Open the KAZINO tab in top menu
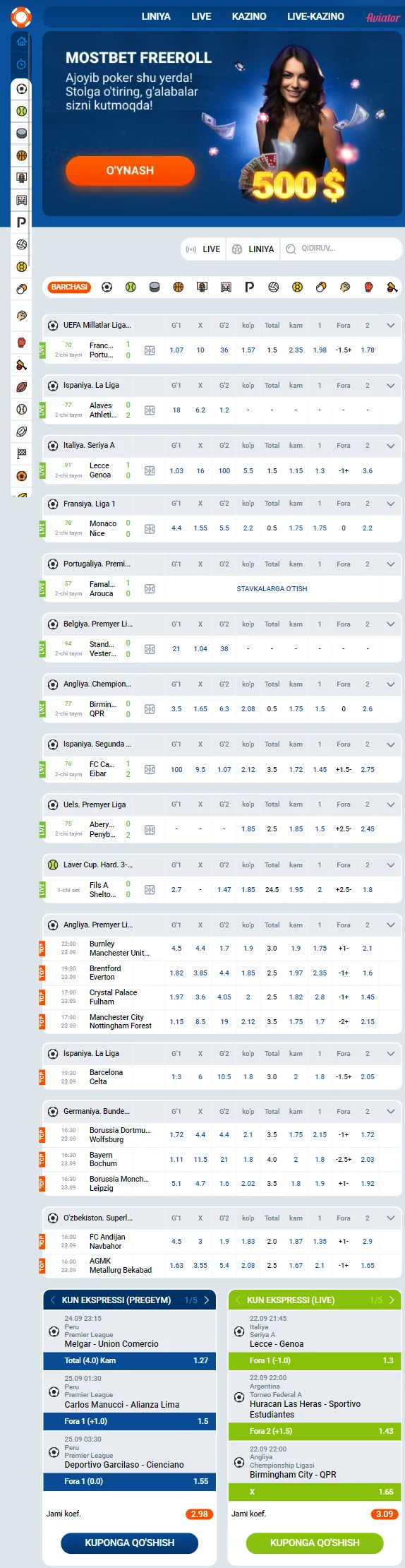 (x=249, y=16)
